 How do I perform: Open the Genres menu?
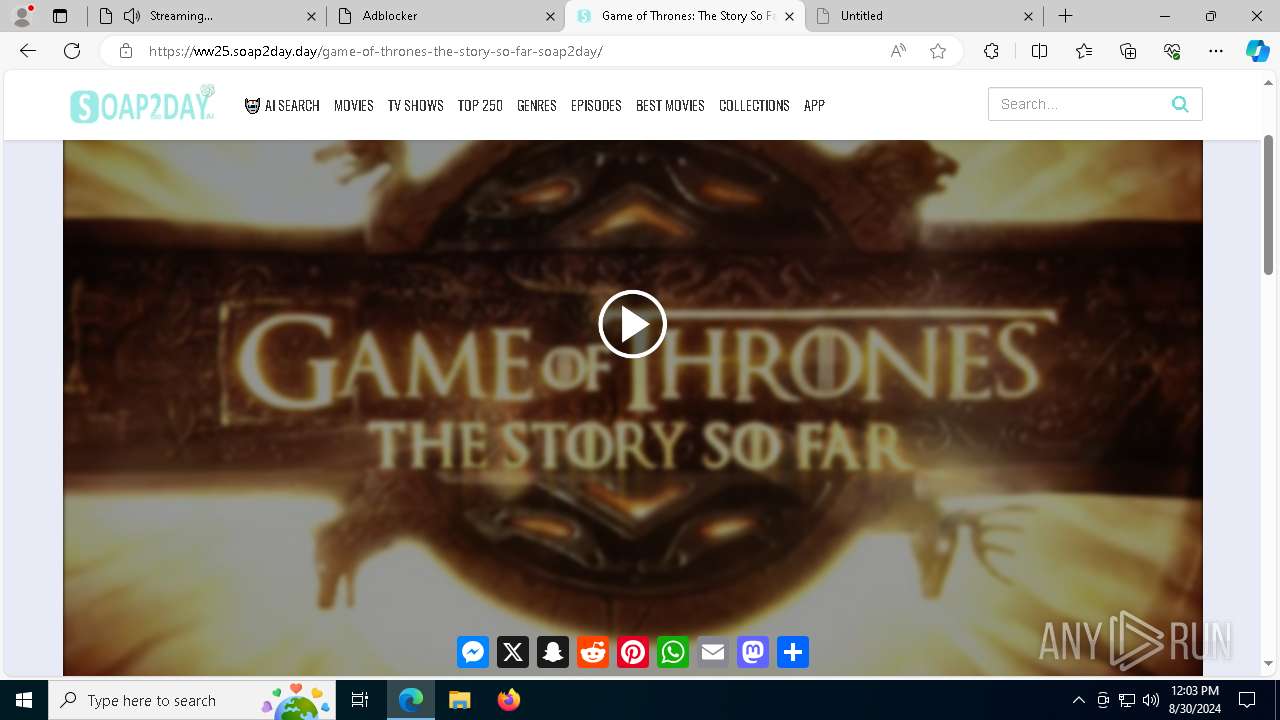click(537, 105)
